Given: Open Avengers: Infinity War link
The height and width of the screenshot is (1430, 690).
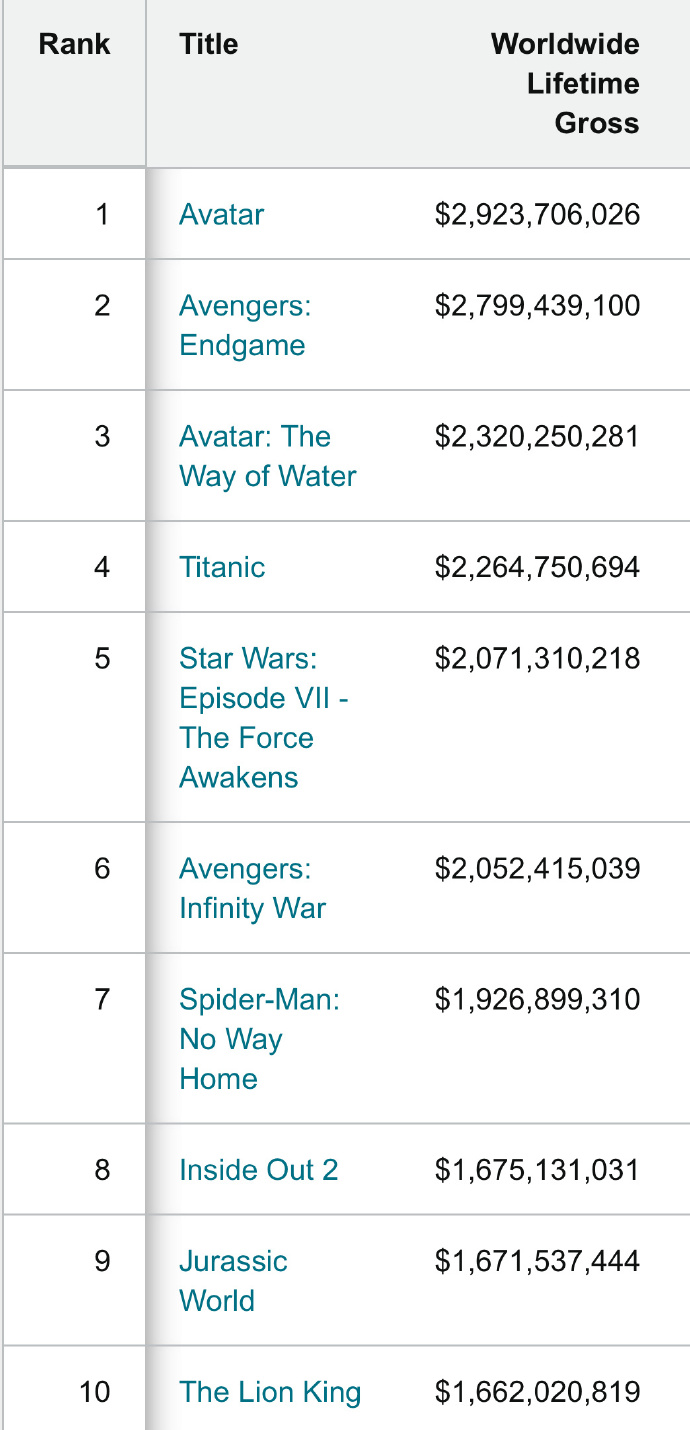Looking at the screenshot, I should (x=252, y=888).
